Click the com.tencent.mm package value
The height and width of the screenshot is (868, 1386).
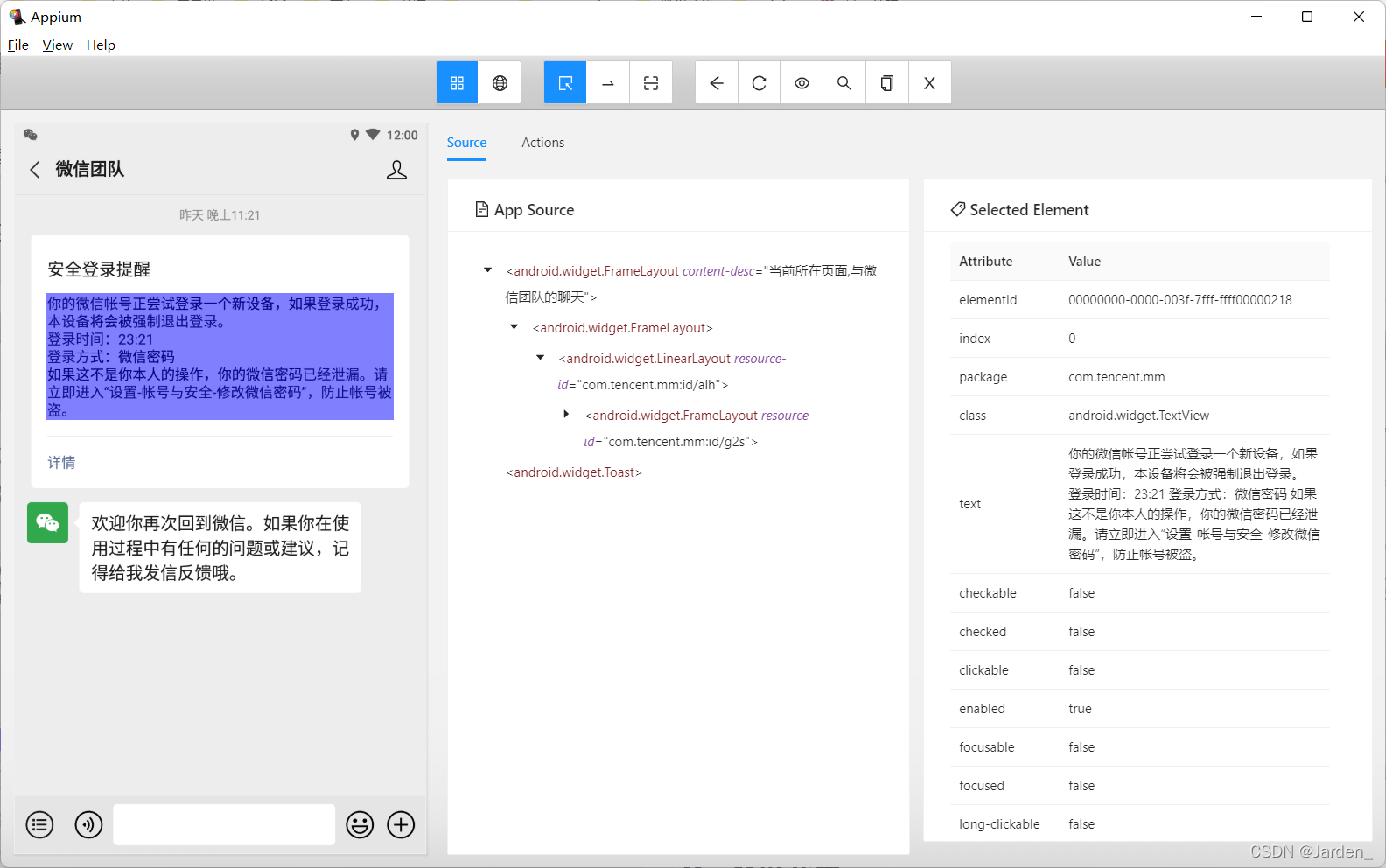1116,377
